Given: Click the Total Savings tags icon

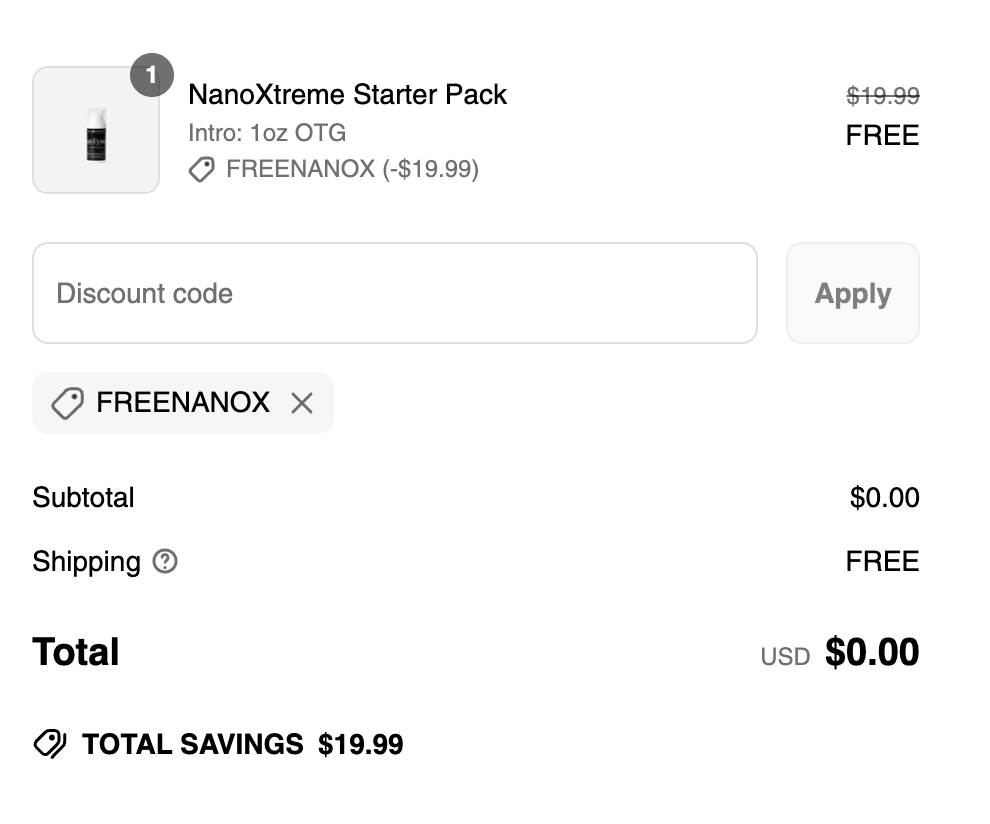Looking at the screenshot, I should [x=50, y=744].
